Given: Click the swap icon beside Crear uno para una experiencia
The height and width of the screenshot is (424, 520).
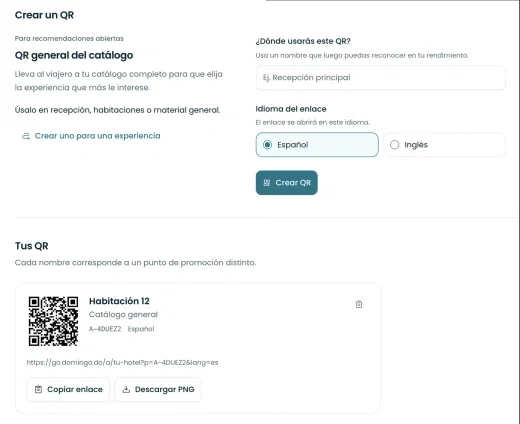Looking at the screenshot, I should pyautogui.click(x=26, y=136).
